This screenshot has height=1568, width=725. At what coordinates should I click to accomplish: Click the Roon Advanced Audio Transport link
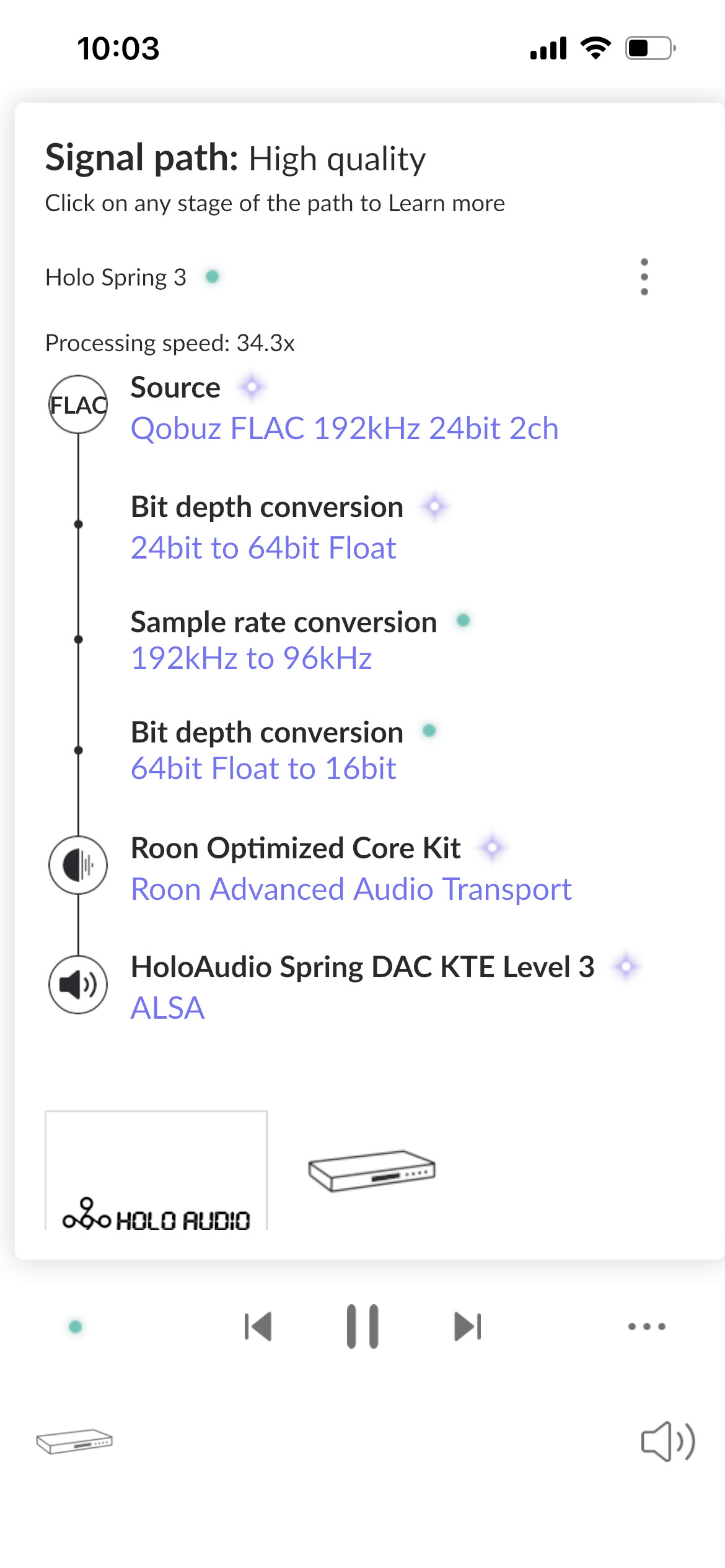click(351, 889)
